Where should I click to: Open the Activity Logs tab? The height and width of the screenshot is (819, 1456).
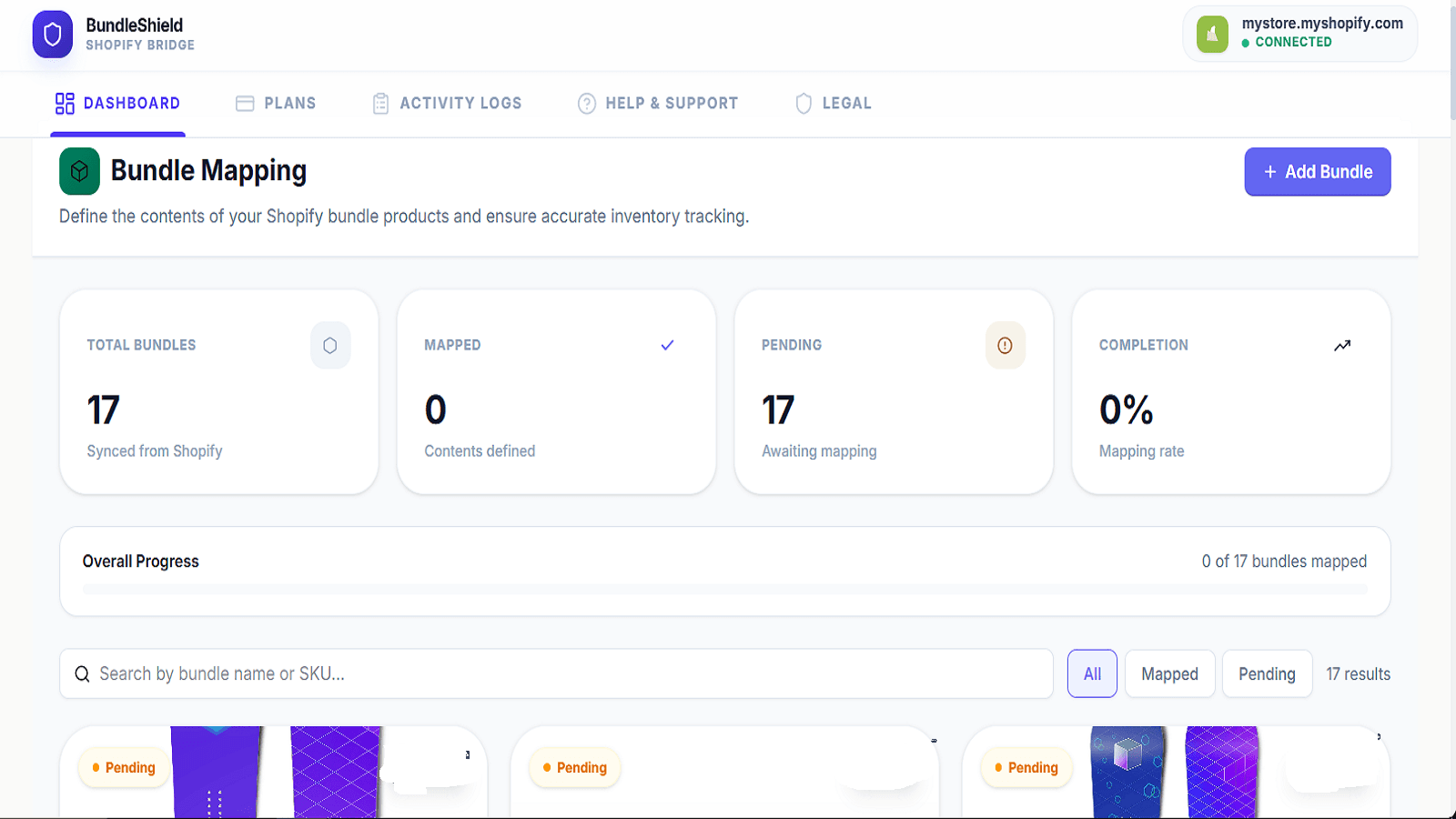point(447,104)
